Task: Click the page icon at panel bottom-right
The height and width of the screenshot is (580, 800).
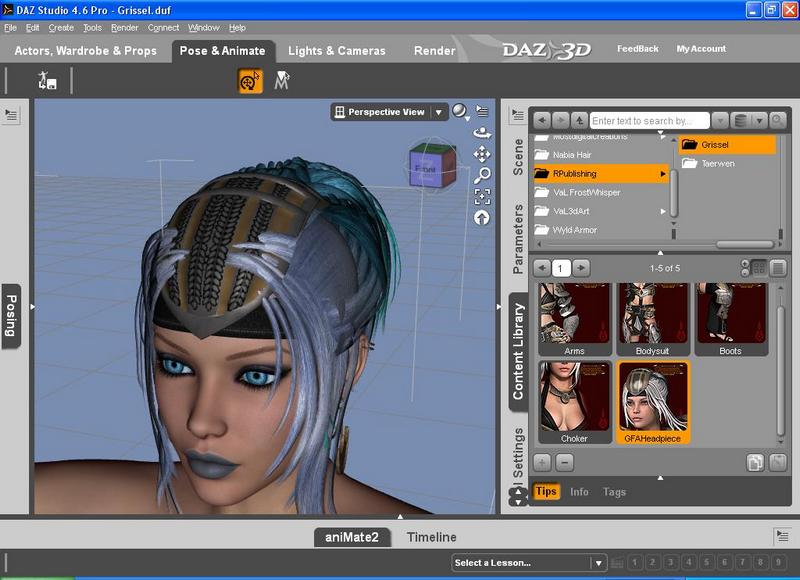Action: click(778, 463)
